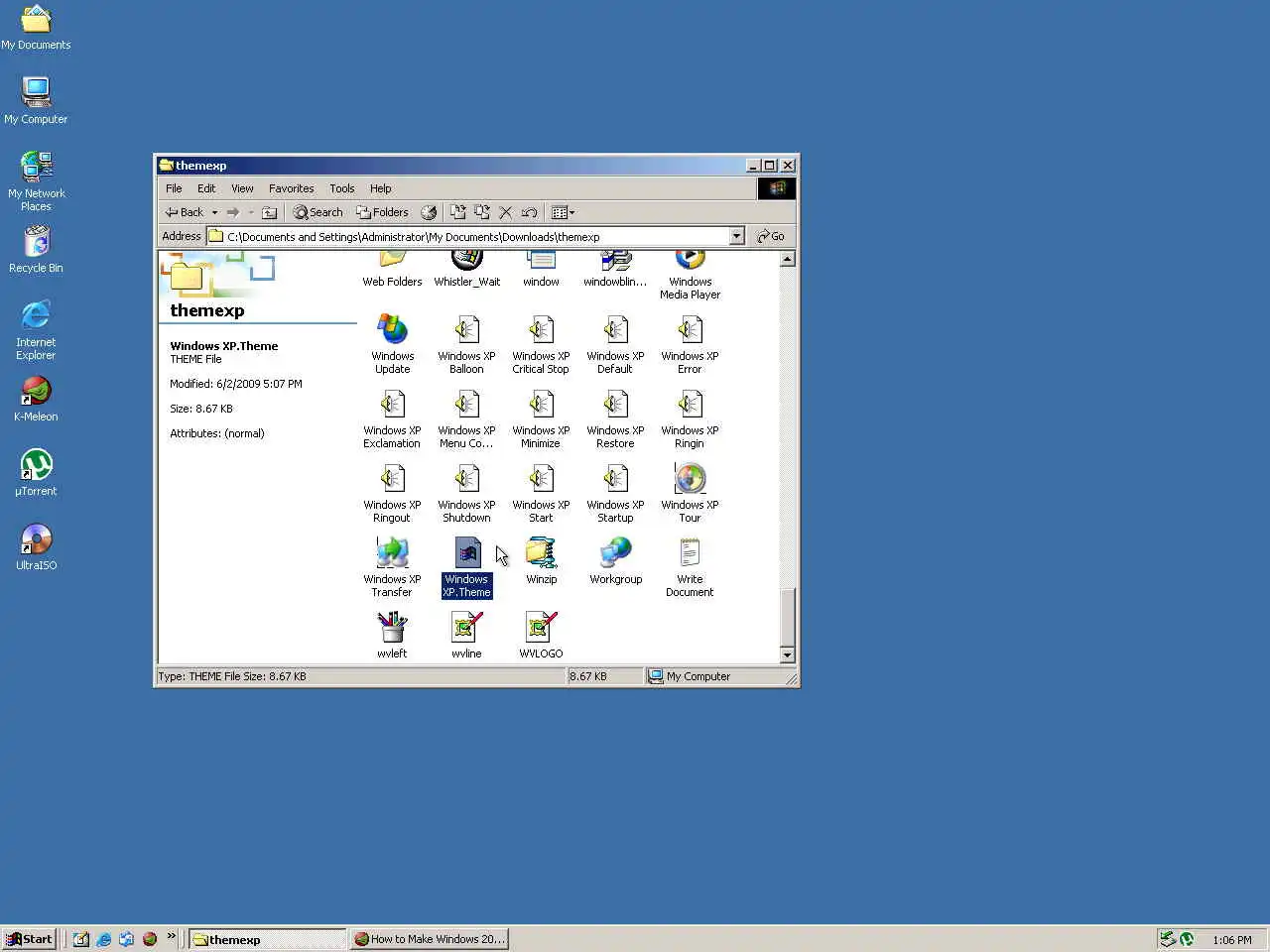The width and height of the screenshot is (1270, 952).
Task: Select the Web Folders item
Action: [x=393, y=270]
